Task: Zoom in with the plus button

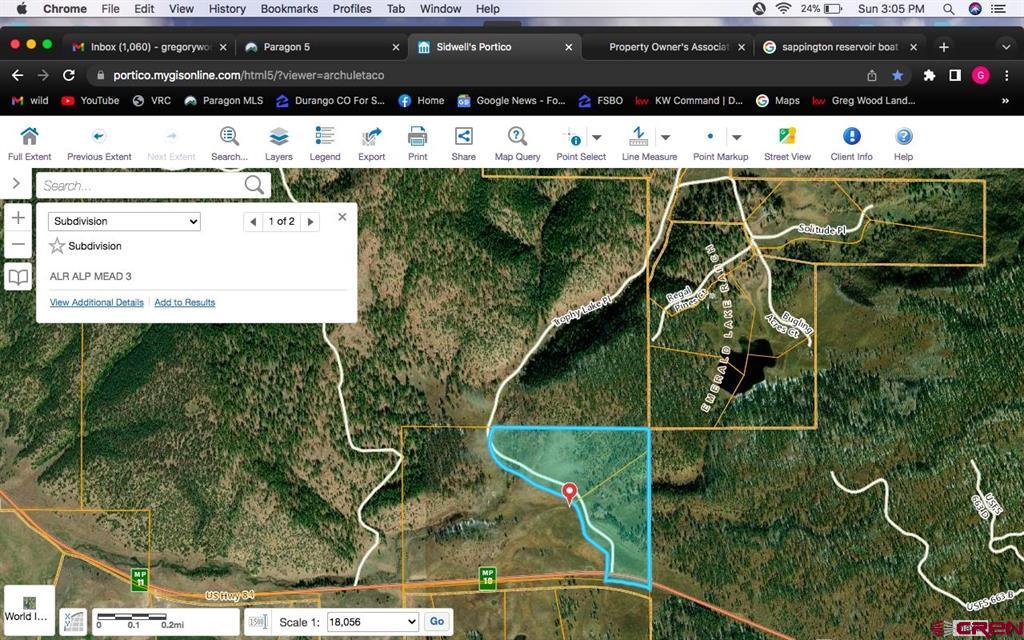Action: 18,218
